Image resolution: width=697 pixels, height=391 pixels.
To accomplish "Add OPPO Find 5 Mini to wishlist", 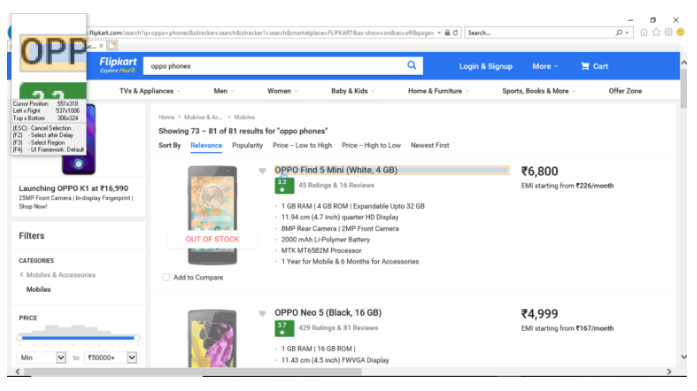I will click(262, 171).
